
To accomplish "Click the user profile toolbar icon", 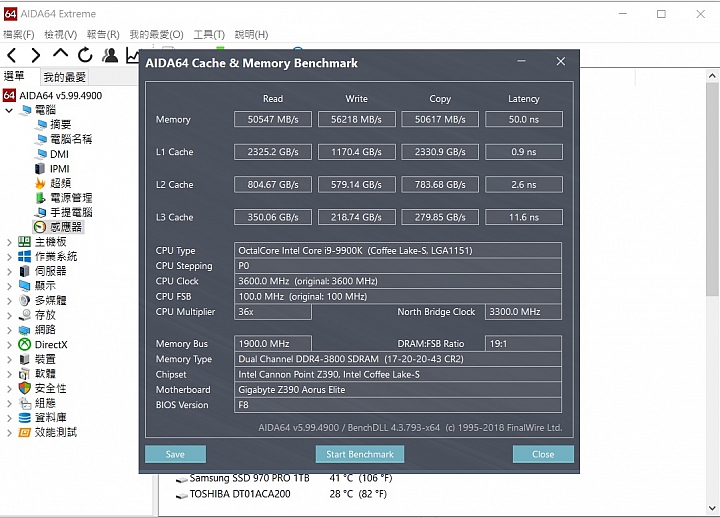I will [x=110, y=56].
